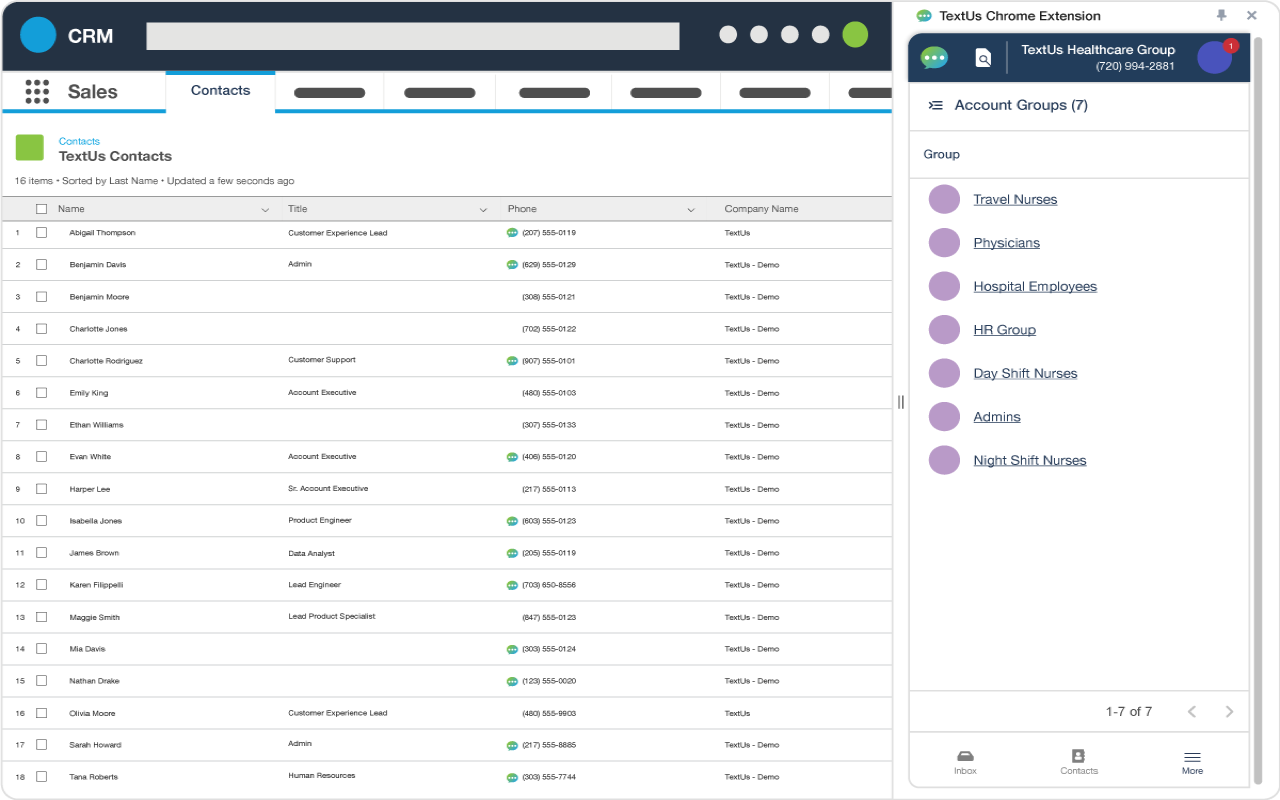Open the Inbox icon in bottom navigation
Image resolution: width=1280 pixels, height=800 pixels.
pos(965,757)
